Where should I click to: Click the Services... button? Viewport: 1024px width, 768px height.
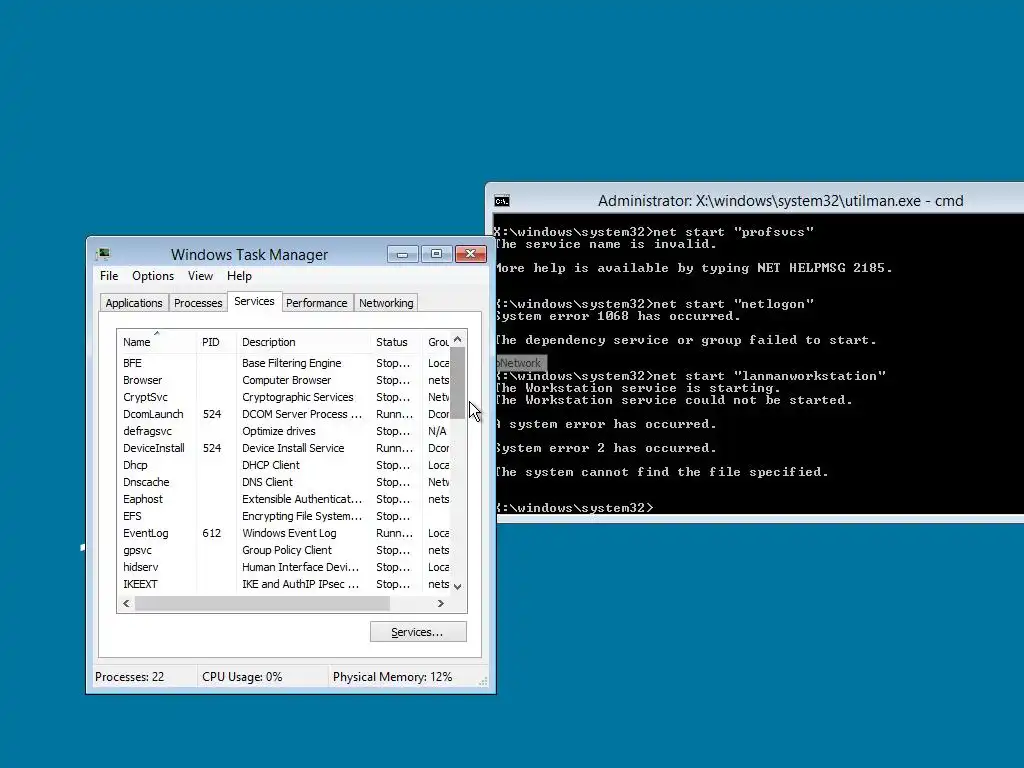(x=418, y=632)
